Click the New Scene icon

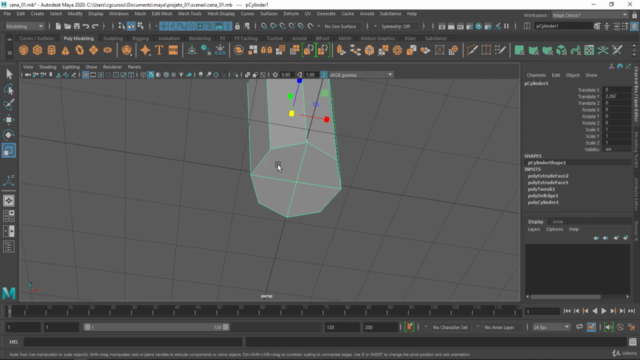pos(58,26)
